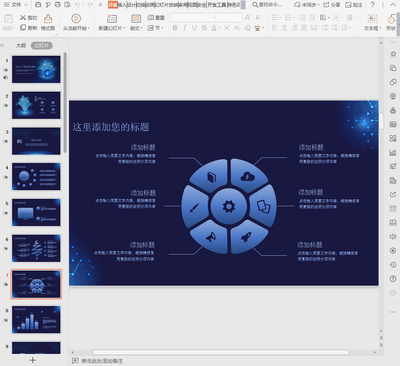Collapse the slide panel with double-chevron
Image resolution: width=400 pixels, height=366 pixels.
coord(3,45)
